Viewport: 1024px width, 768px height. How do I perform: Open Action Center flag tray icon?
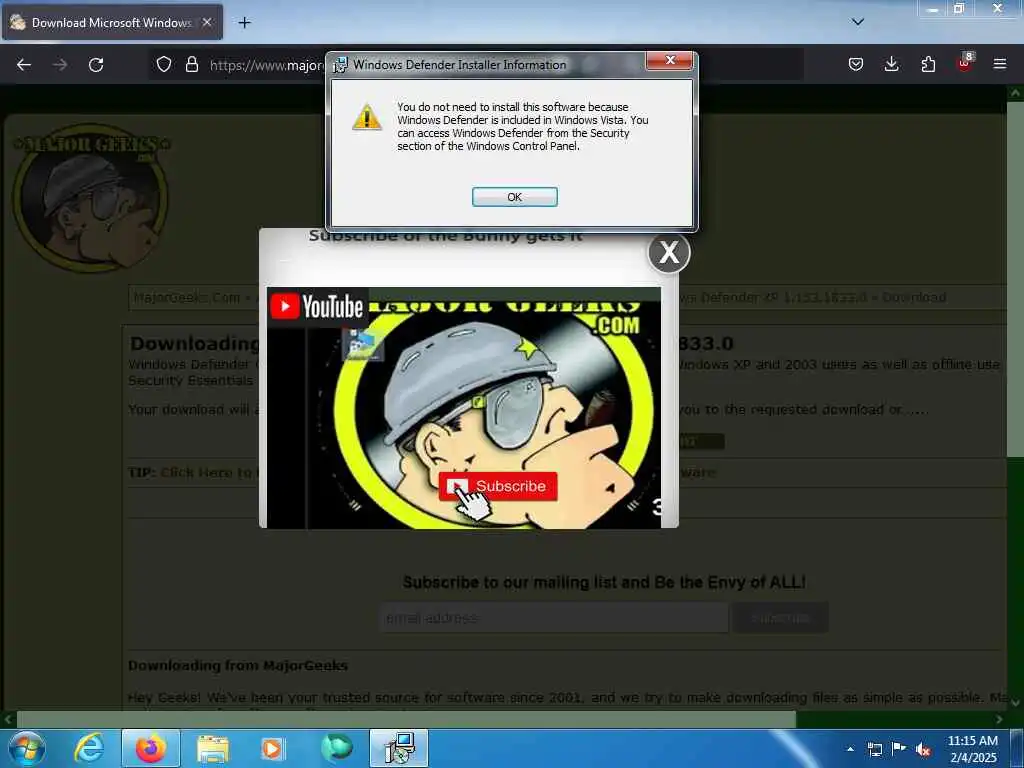[899, 748]
